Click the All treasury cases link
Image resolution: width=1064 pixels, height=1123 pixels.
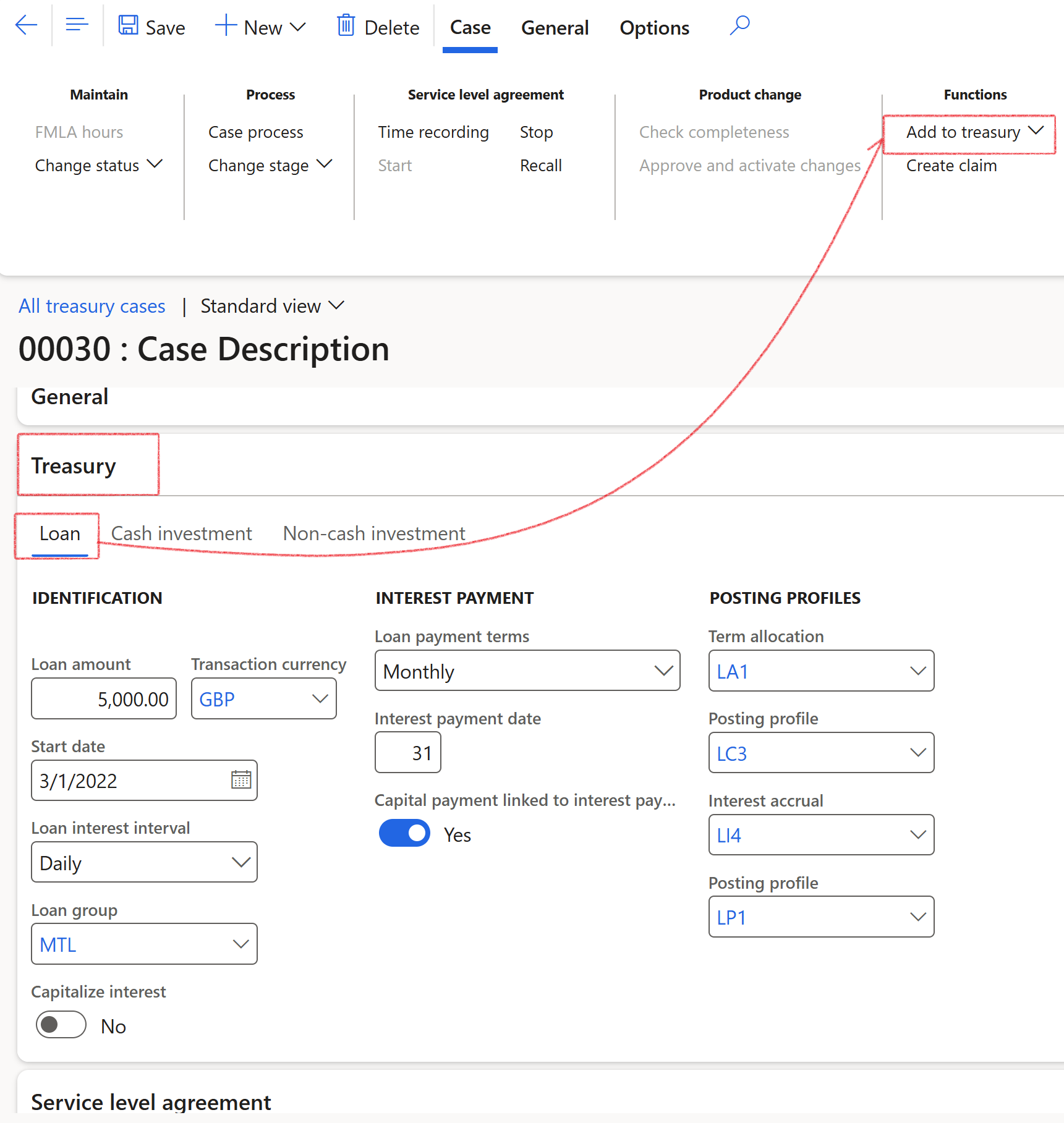pos(92,307)
